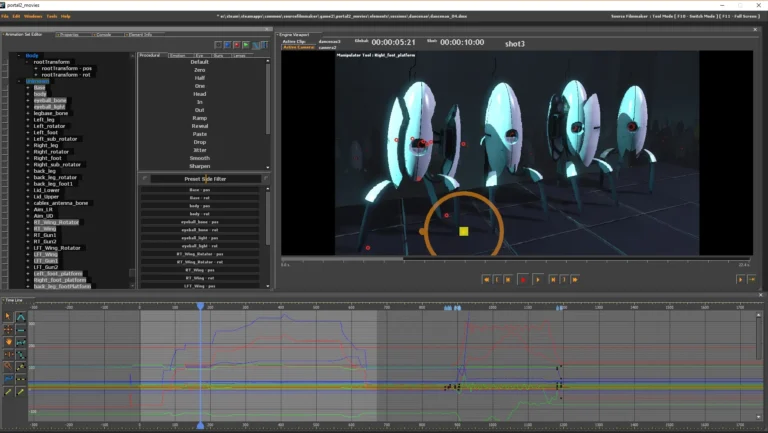Collapse the Body group in the tree
Image resolution: width=768 pixels, height=433 pixels.
(19, 56)
